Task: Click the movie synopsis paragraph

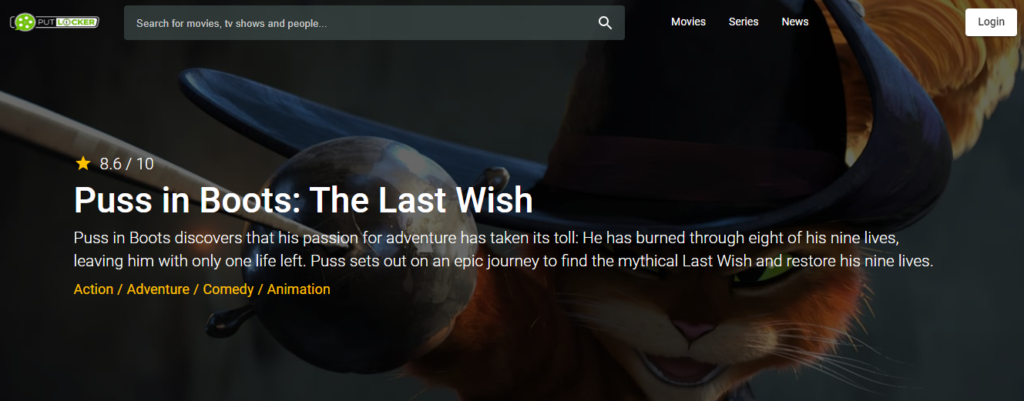Action: pos(504,249)
